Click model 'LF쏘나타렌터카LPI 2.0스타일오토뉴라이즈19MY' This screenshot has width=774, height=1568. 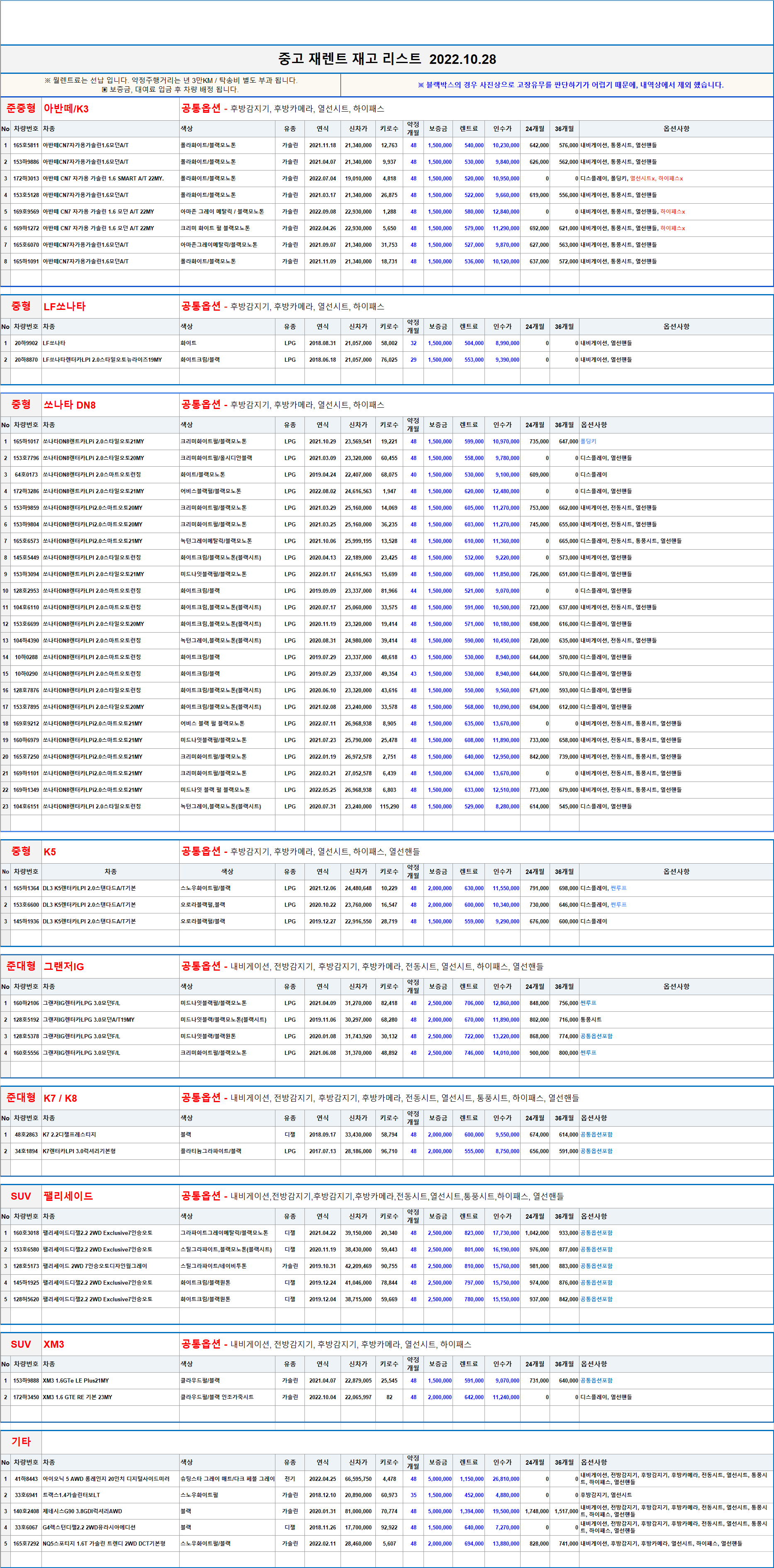tap(102, 360)
